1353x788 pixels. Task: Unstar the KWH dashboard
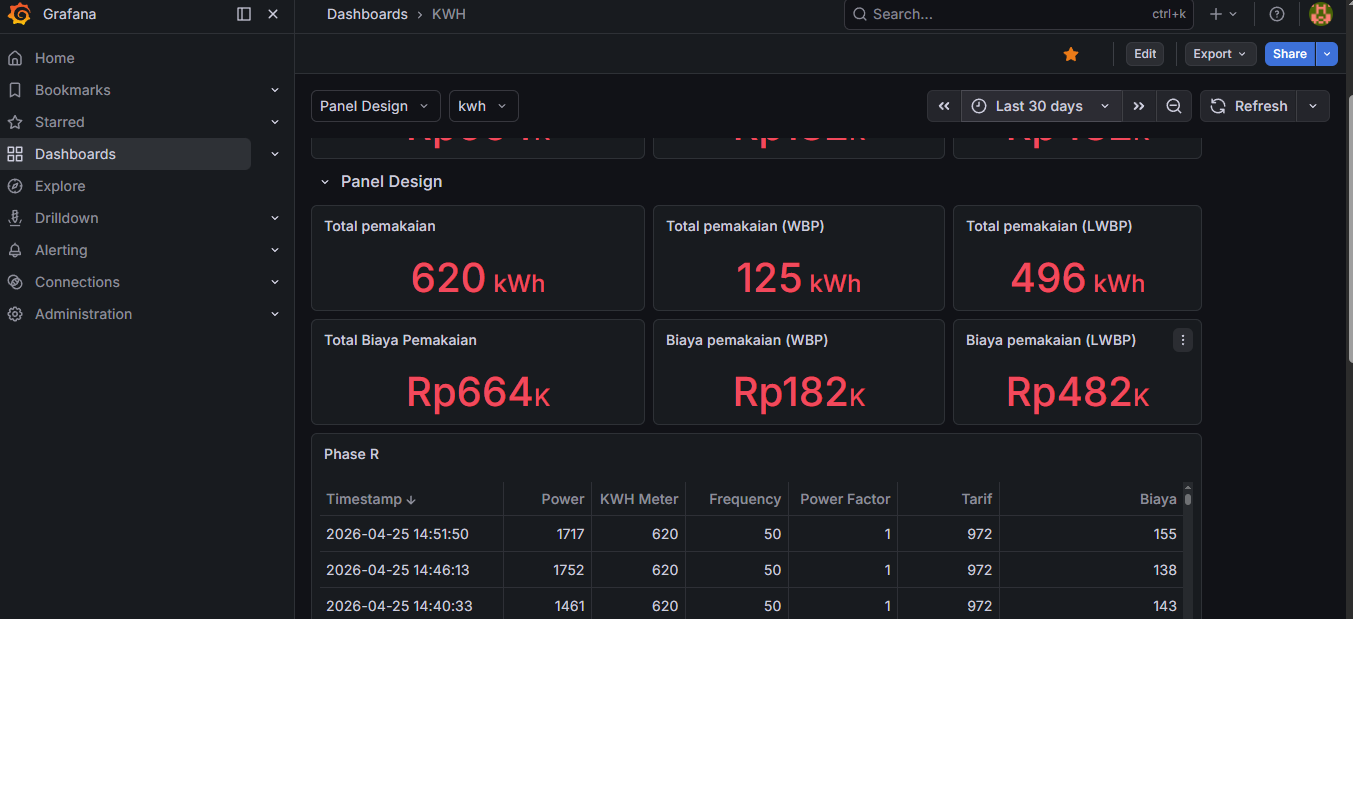coord(1071,54)
